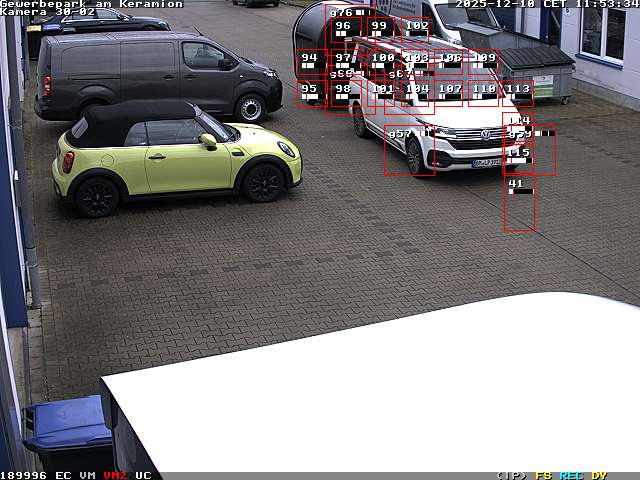
Task: Select the detection box labeled 95
Action: [x=310, y=94]
